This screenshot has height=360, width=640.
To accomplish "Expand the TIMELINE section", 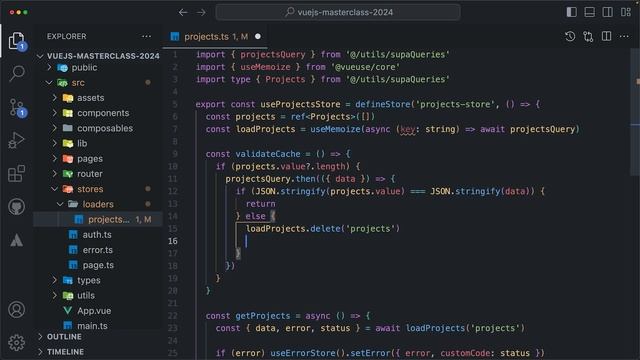I will (98, 352).
